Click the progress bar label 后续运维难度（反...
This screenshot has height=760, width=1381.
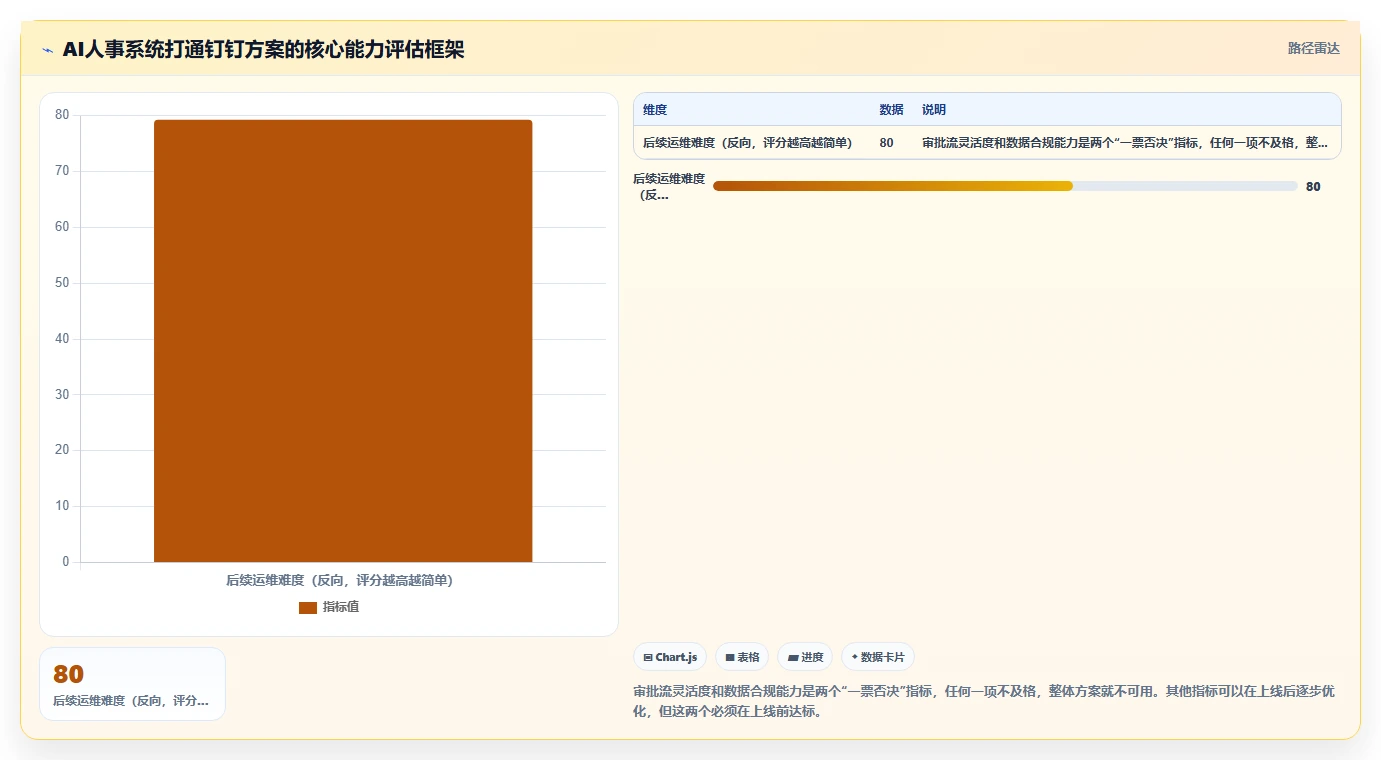click(x=669, y=186)
